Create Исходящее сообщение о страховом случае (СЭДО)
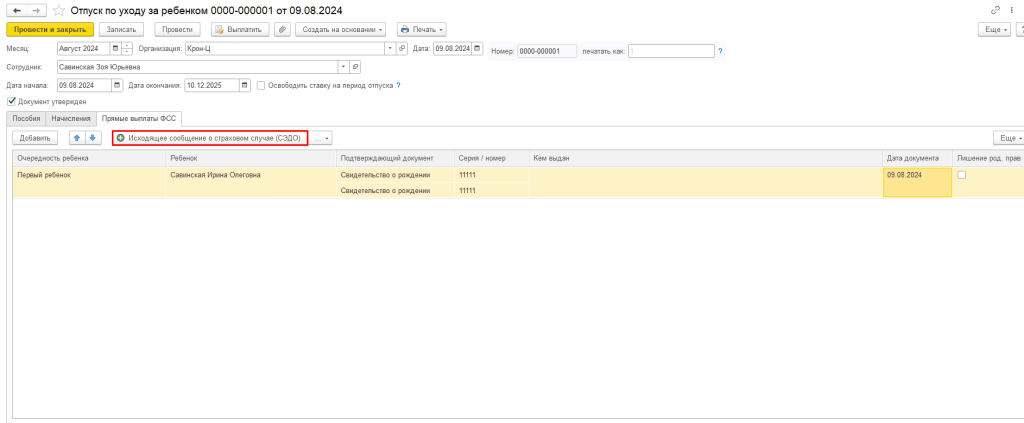 pos(209,137)
